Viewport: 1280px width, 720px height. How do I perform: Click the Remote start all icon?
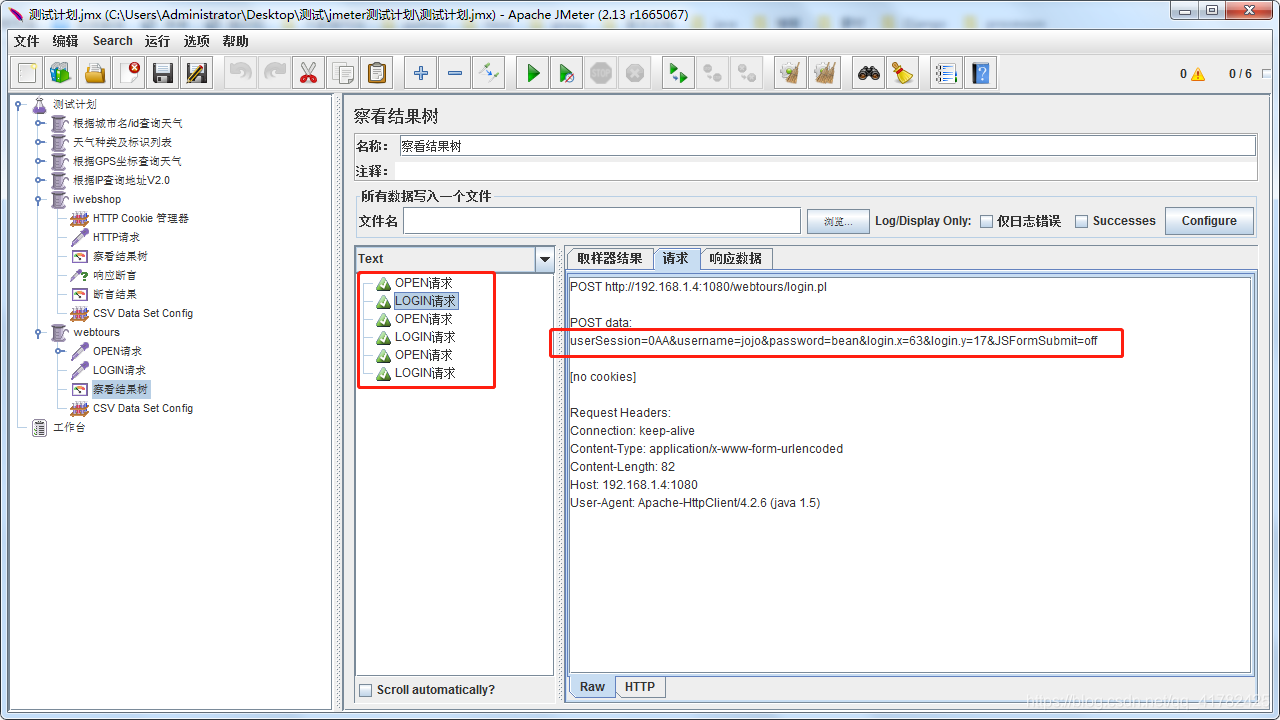(x=679, y=73)
